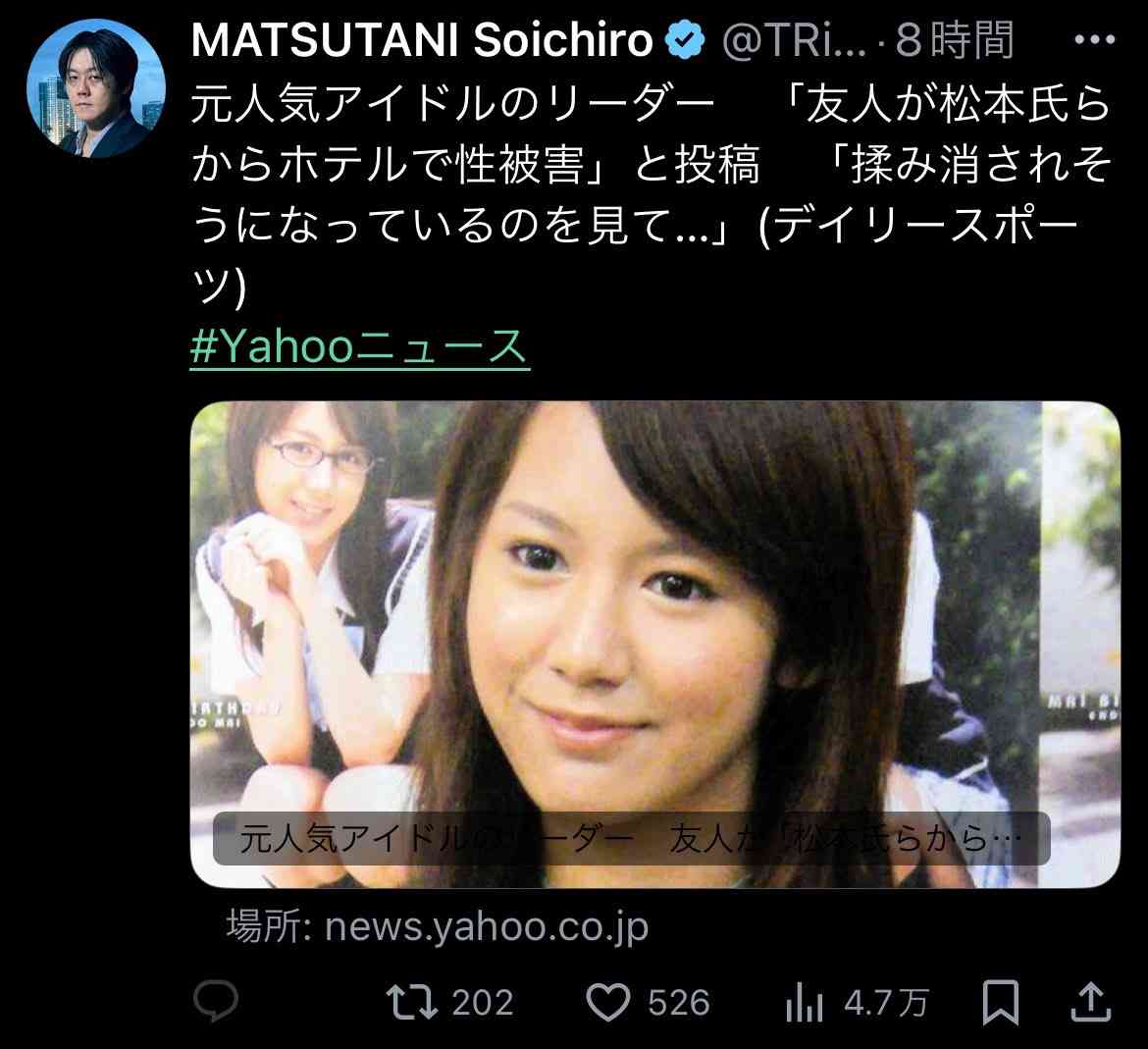
Task: Click the MATSUTANI Soichiro display name
Action: coord(422,40)
